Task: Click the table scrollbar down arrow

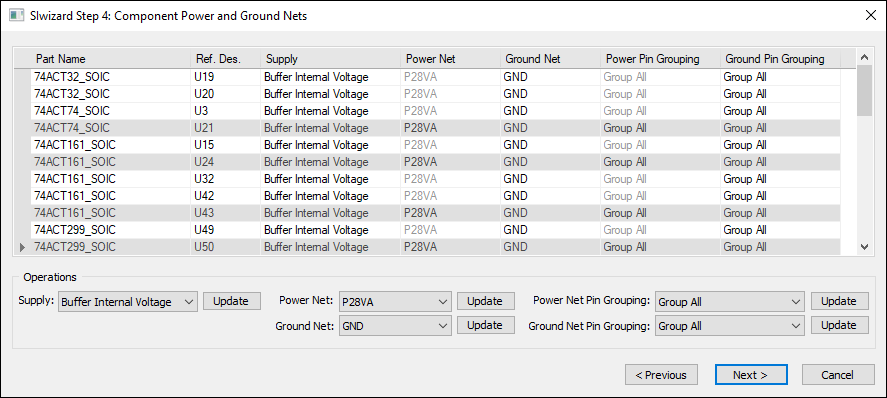Action: click(x=864, y=246)
